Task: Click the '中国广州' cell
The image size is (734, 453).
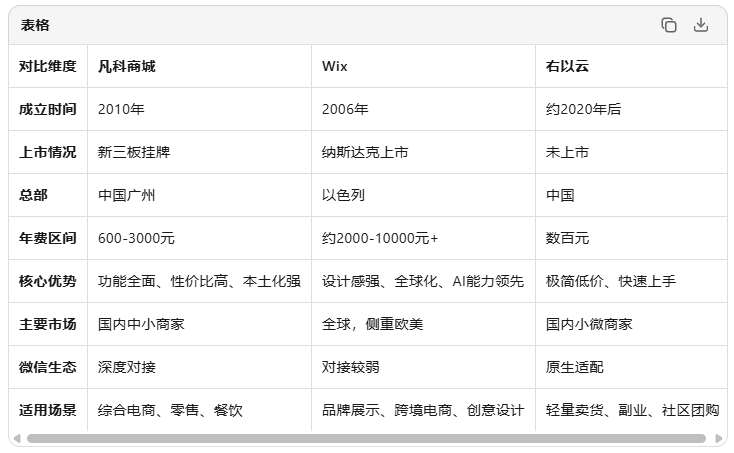Action: (199, 195)
